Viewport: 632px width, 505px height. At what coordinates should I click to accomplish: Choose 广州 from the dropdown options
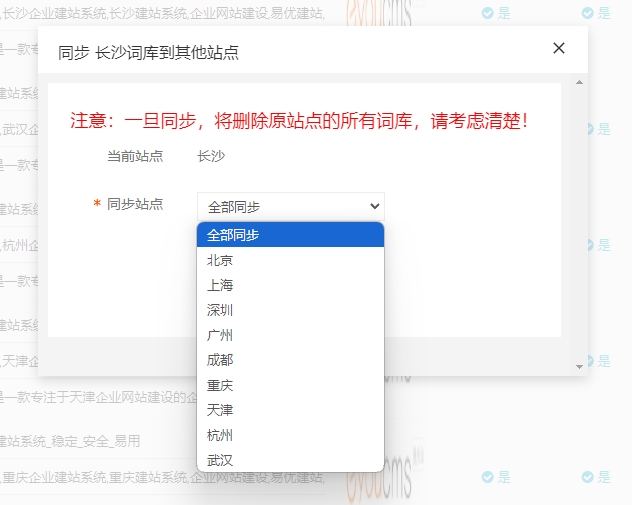[x=290, y=335]
